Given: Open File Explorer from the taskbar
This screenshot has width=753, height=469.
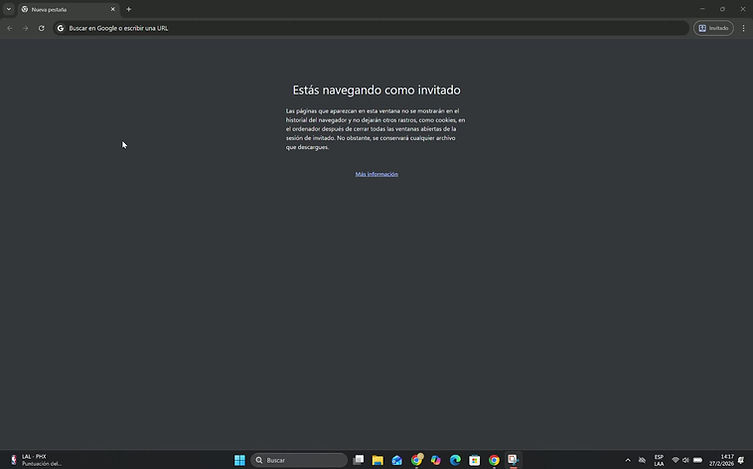Looking at the screenshot, I should tap(377, 460).
